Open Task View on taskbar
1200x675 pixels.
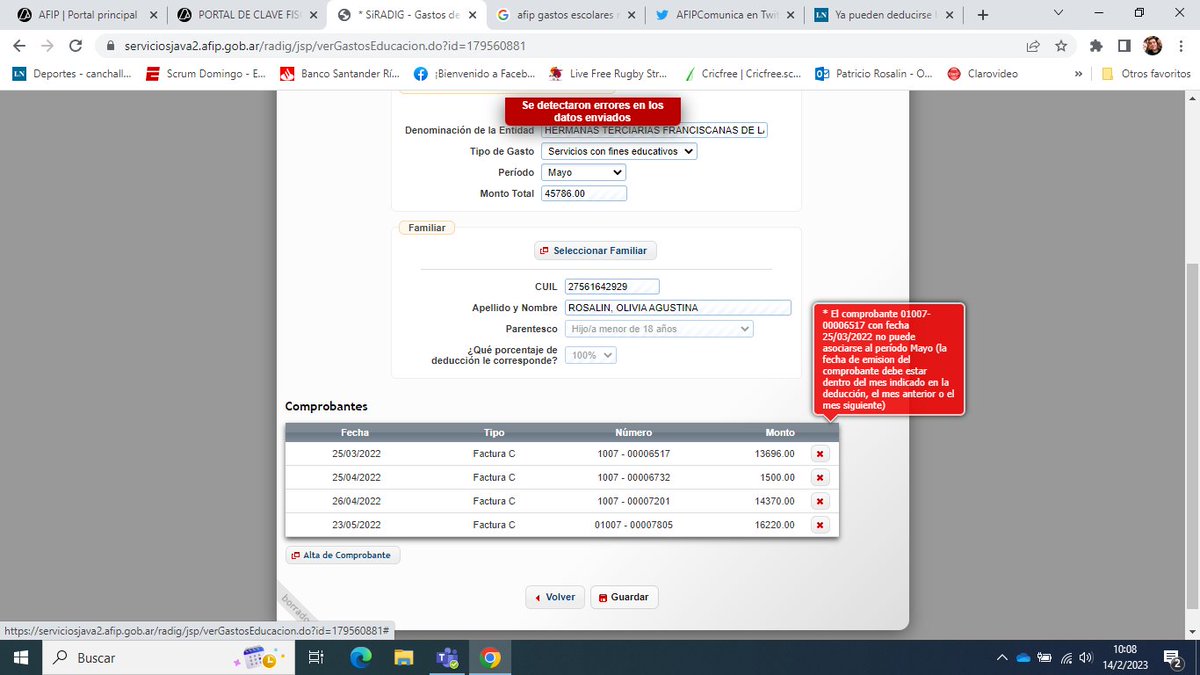315,657
